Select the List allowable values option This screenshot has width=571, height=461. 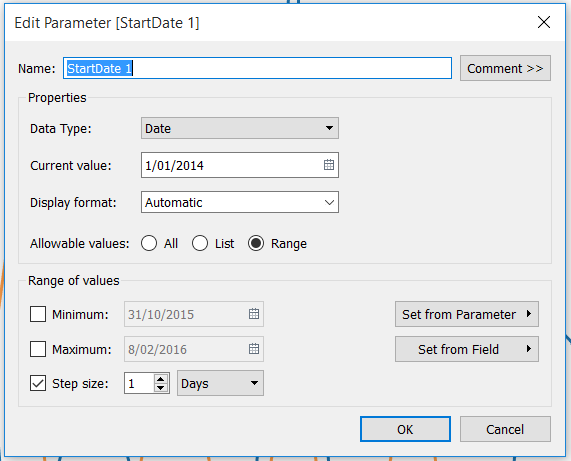(200, 243)
